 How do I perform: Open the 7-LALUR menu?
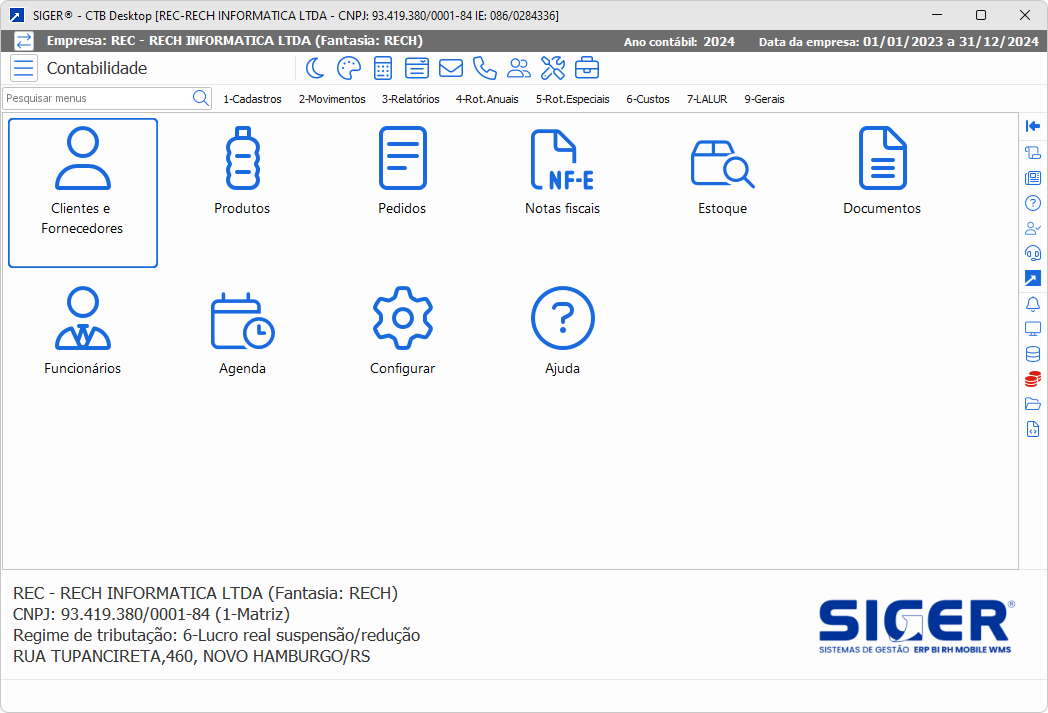[x=706, y=99]
